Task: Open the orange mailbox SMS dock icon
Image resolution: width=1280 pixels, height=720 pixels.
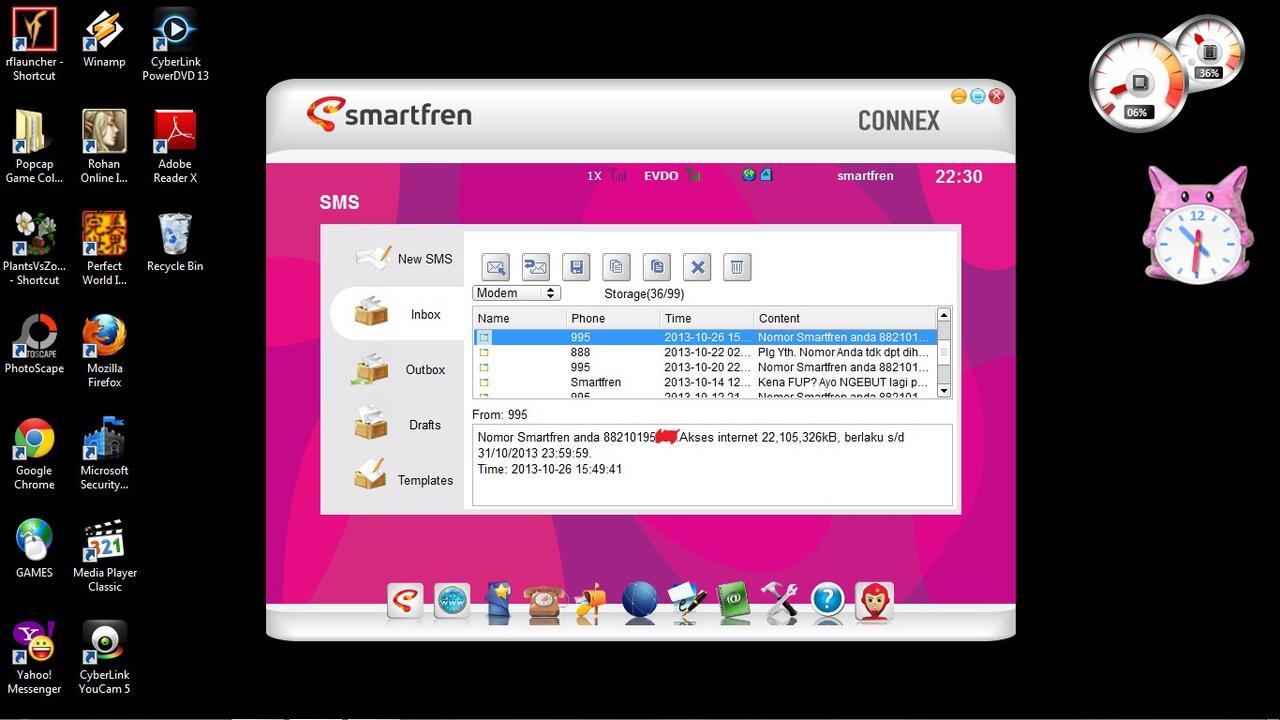Action: (x=591, y=604)
